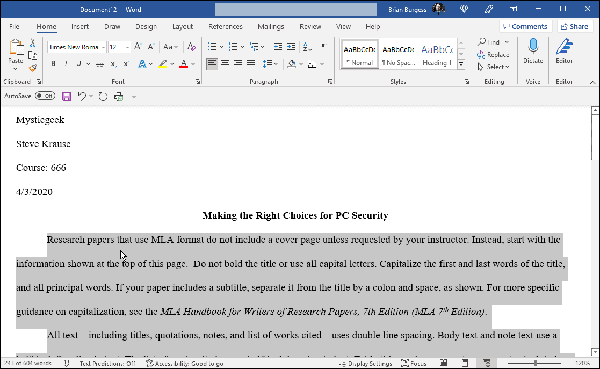The image size is (600, 369).
Task: Expand bullet list library arrow
Action: click(221, 47)
